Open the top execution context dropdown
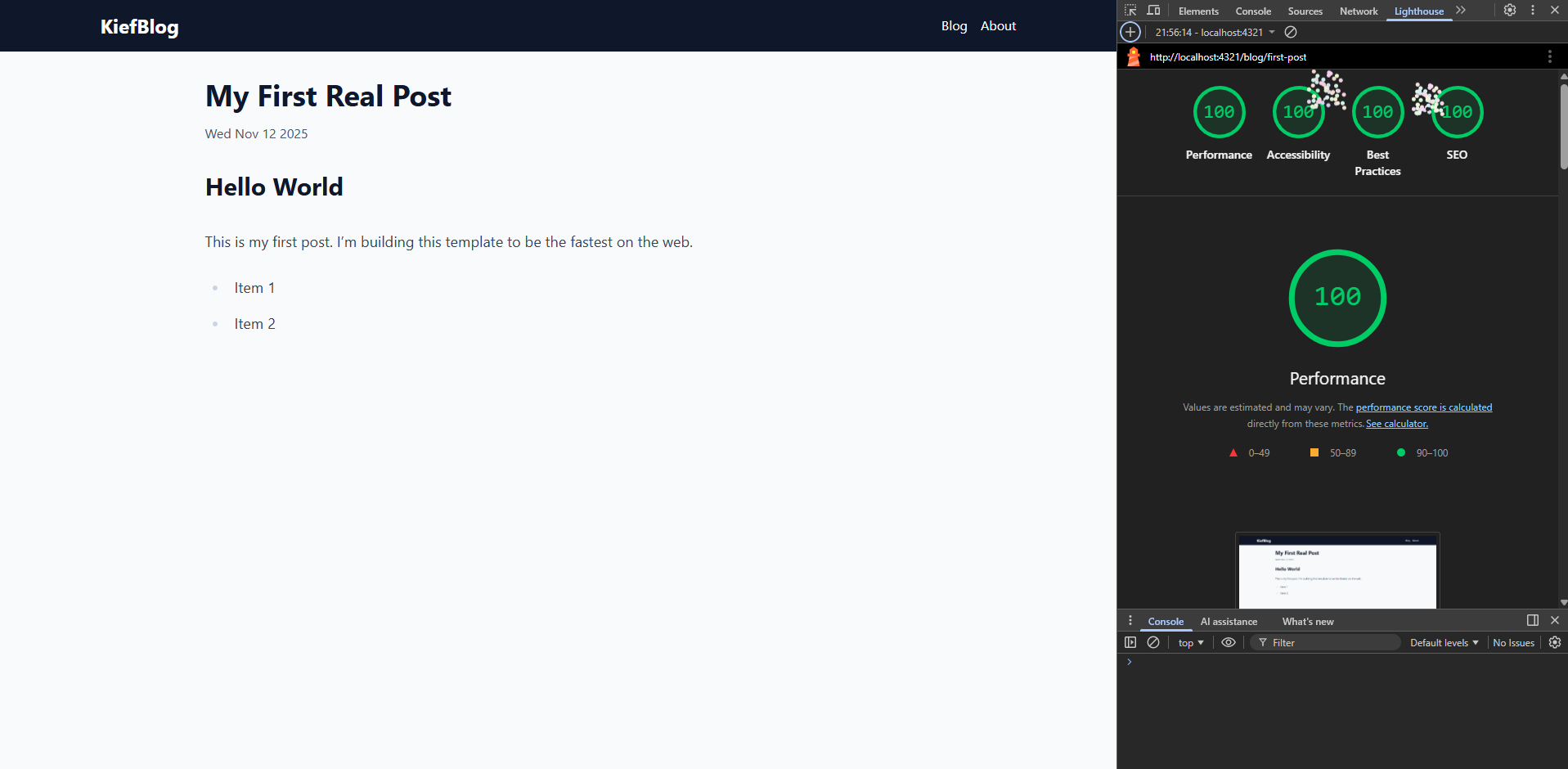Screen dimensions: 1568x769 (1190, 642)
